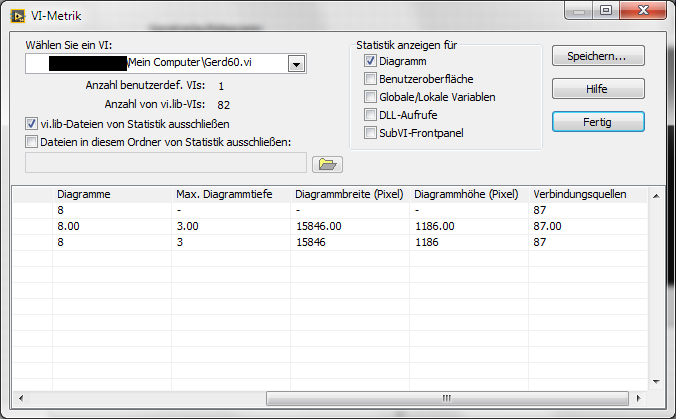Maximize the VI-Metrik window
The width and height of the screenshot is (676, 419).
click(606, 10)
